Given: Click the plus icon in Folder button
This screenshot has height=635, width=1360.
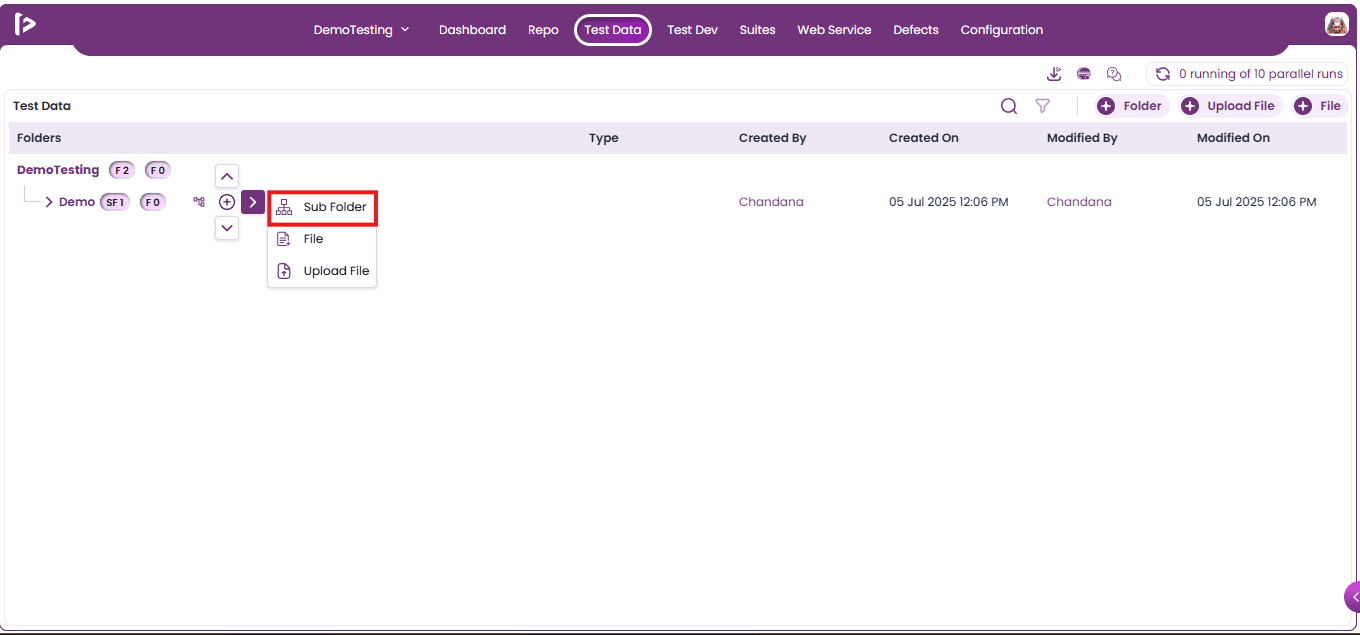Looking at the screenshot, I should pyautogui.click(x=1106, y=106).
